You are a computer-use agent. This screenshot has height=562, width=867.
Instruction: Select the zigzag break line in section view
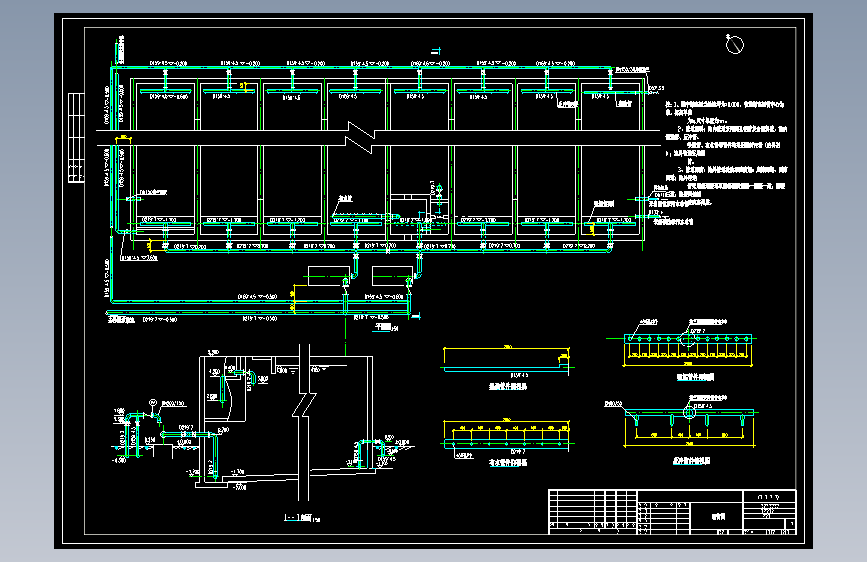304,406
